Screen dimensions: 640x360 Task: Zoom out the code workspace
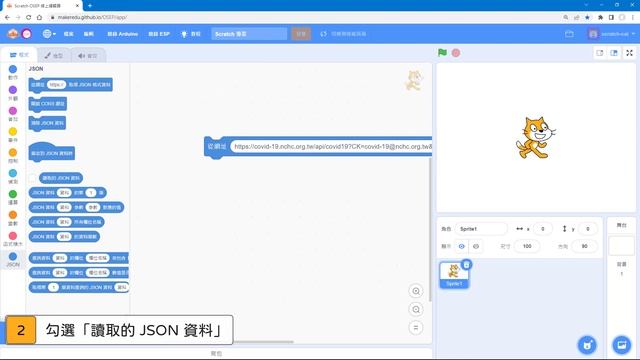point(416,309)
